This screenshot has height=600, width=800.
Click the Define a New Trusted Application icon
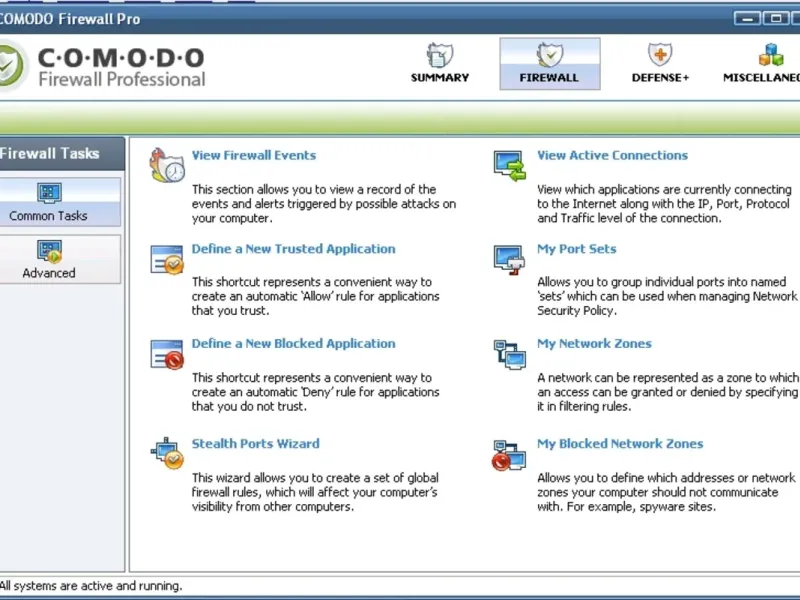coord(167,260)
